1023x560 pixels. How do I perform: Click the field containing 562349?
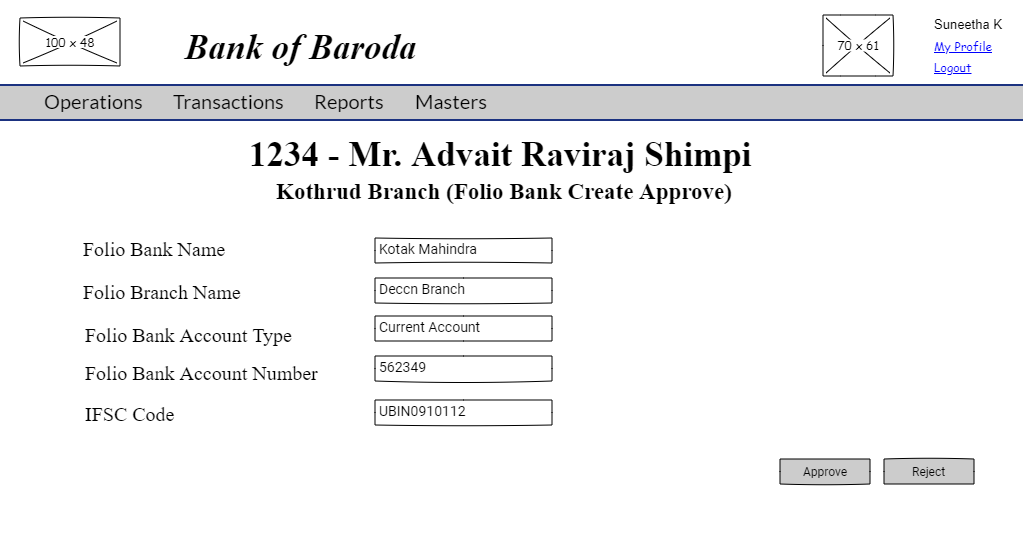pos(463,368)
